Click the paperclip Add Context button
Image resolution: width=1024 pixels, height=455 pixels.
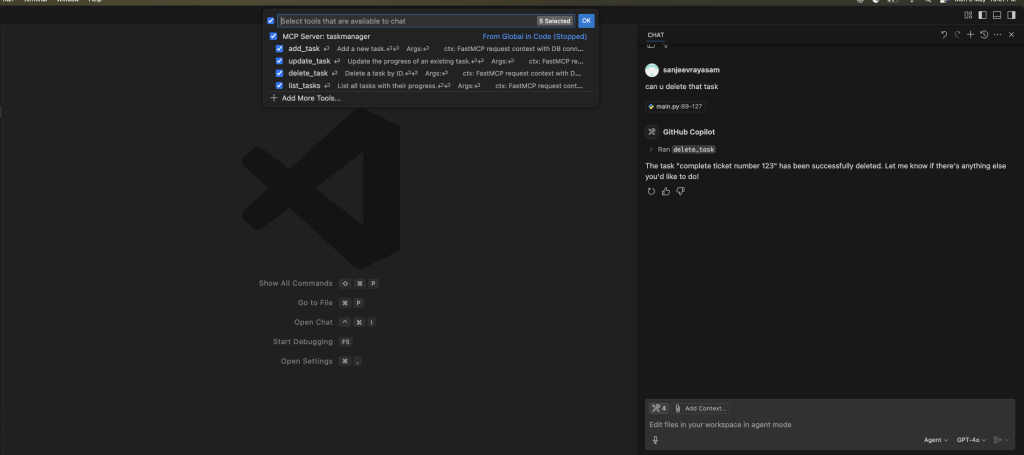pos(701,408)
